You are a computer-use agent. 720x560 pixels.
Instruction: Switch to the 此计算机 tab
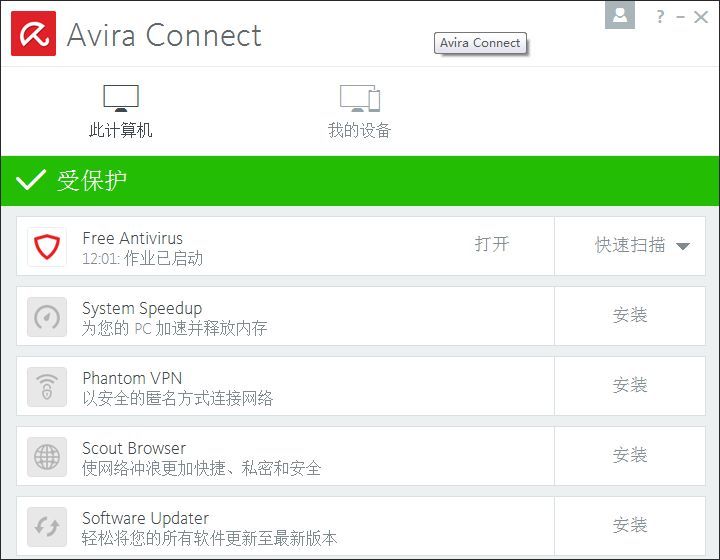pyautogui.click(x=121, y=112)
